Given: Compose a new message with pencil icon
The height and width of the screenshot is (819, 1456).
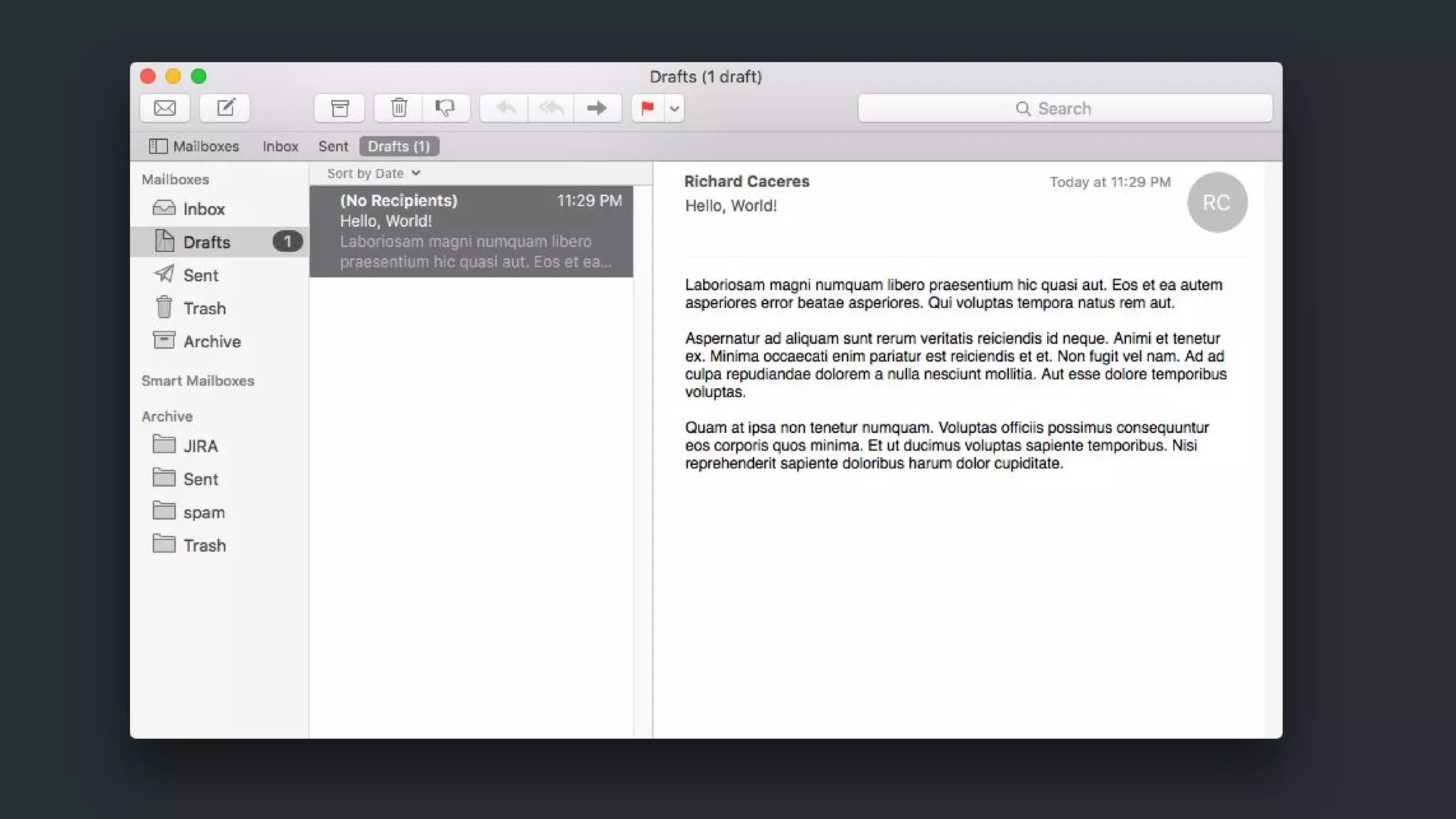Looking at the screenshot, I should click(225, 108).
